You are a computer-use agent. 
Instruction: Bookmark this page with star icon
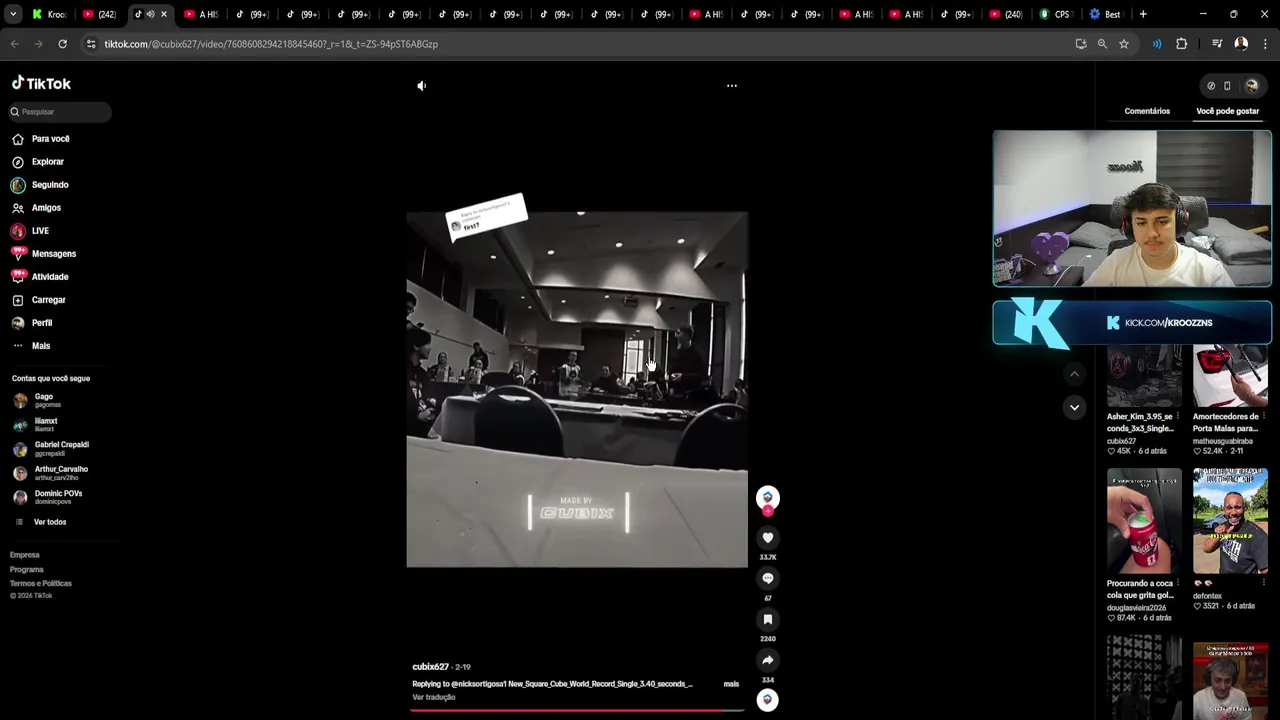(1124, 44)
